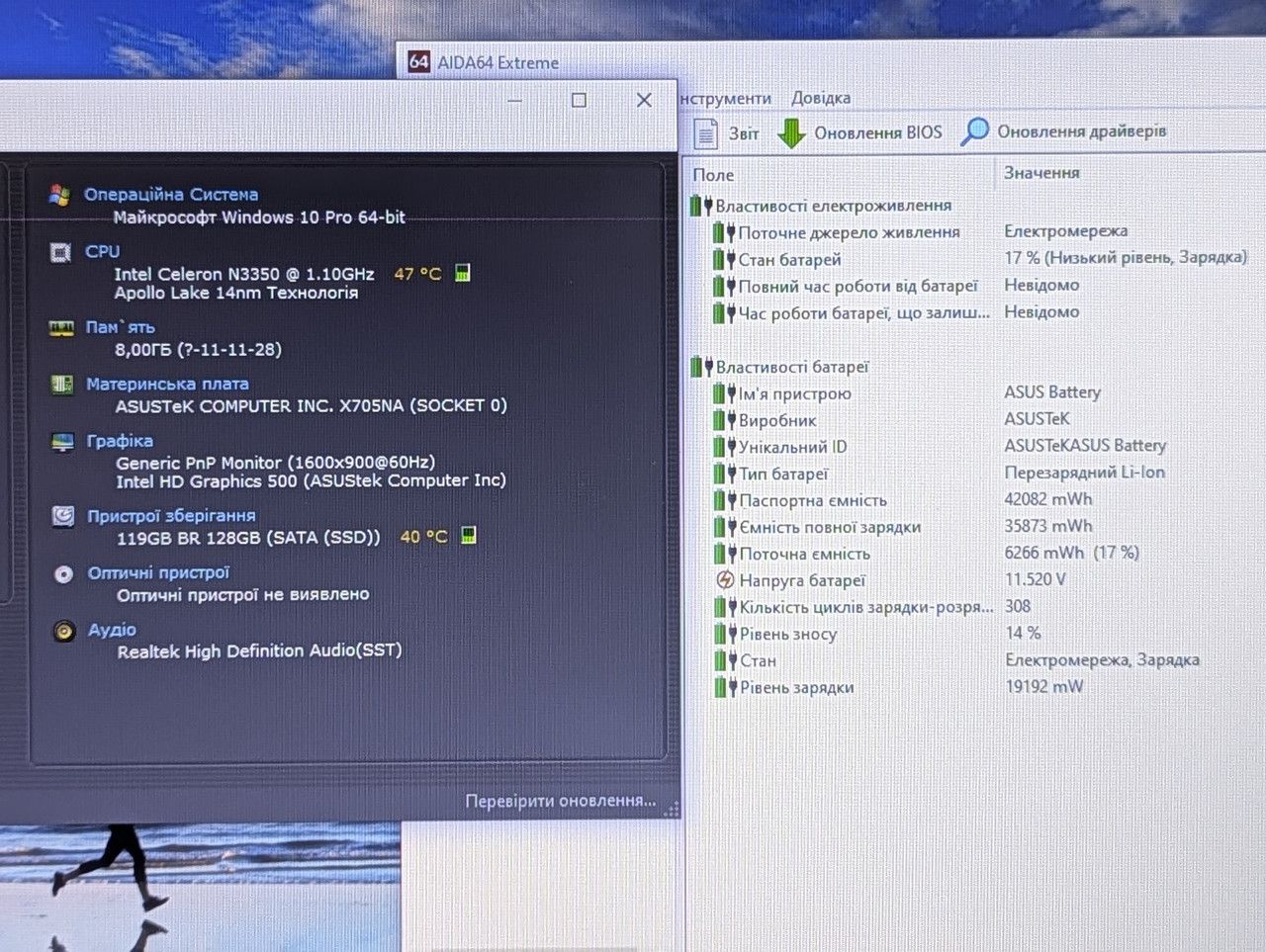The image size is (1266, 952).
Task: Click the Поле column header
Action: [713, 175]
